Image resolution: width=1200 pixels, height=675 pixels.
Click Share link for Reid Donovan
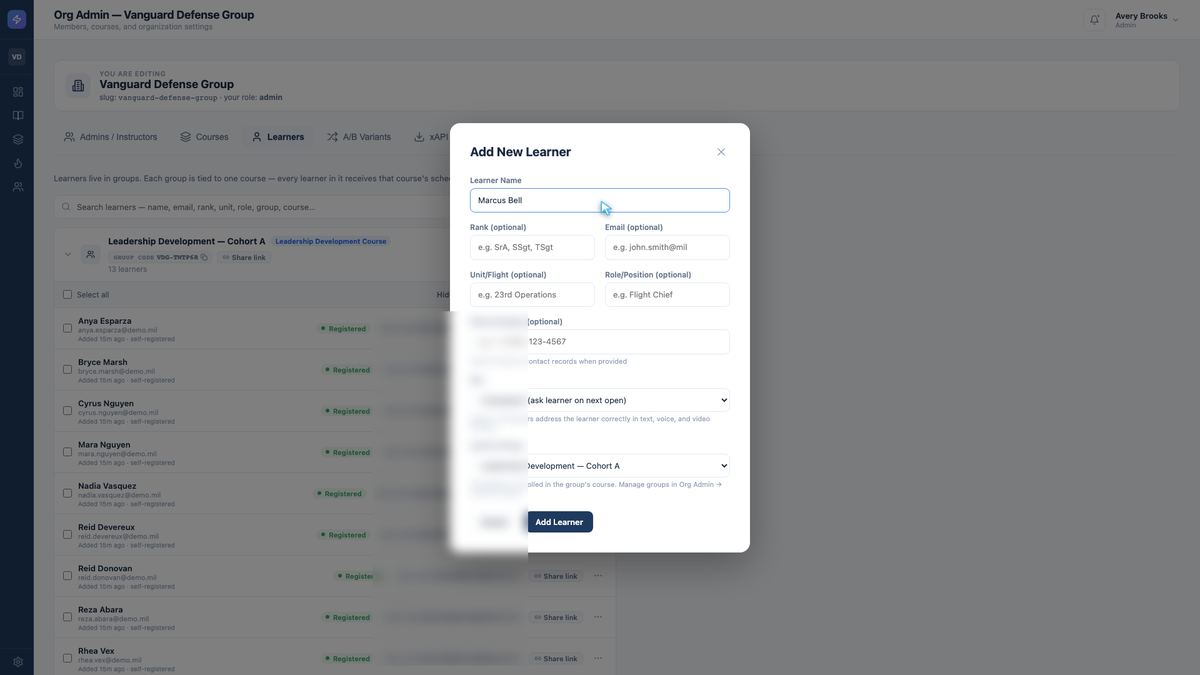(x=556, y=576)
